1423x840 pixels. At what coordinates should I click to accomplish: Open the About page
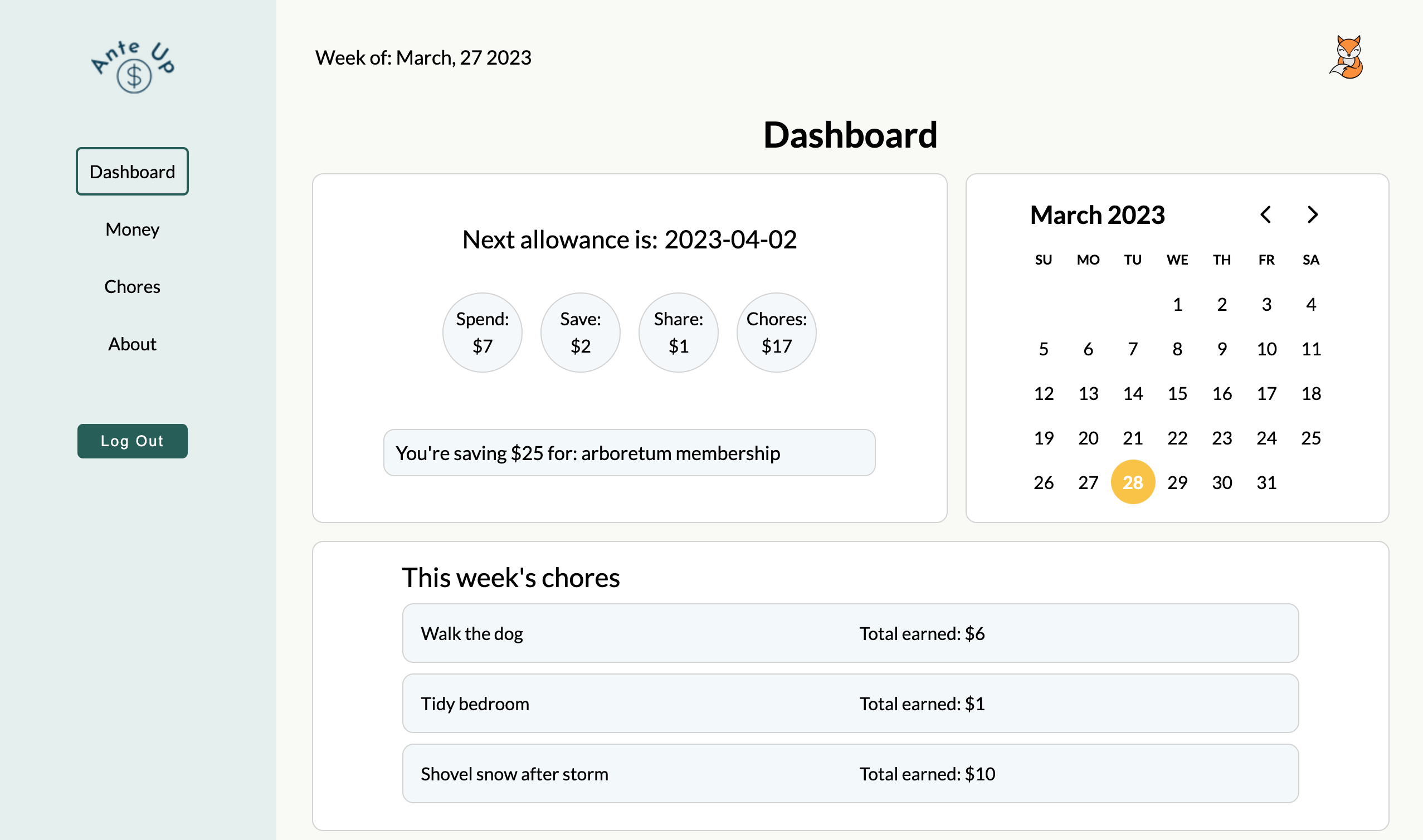[x=133, y=344]
